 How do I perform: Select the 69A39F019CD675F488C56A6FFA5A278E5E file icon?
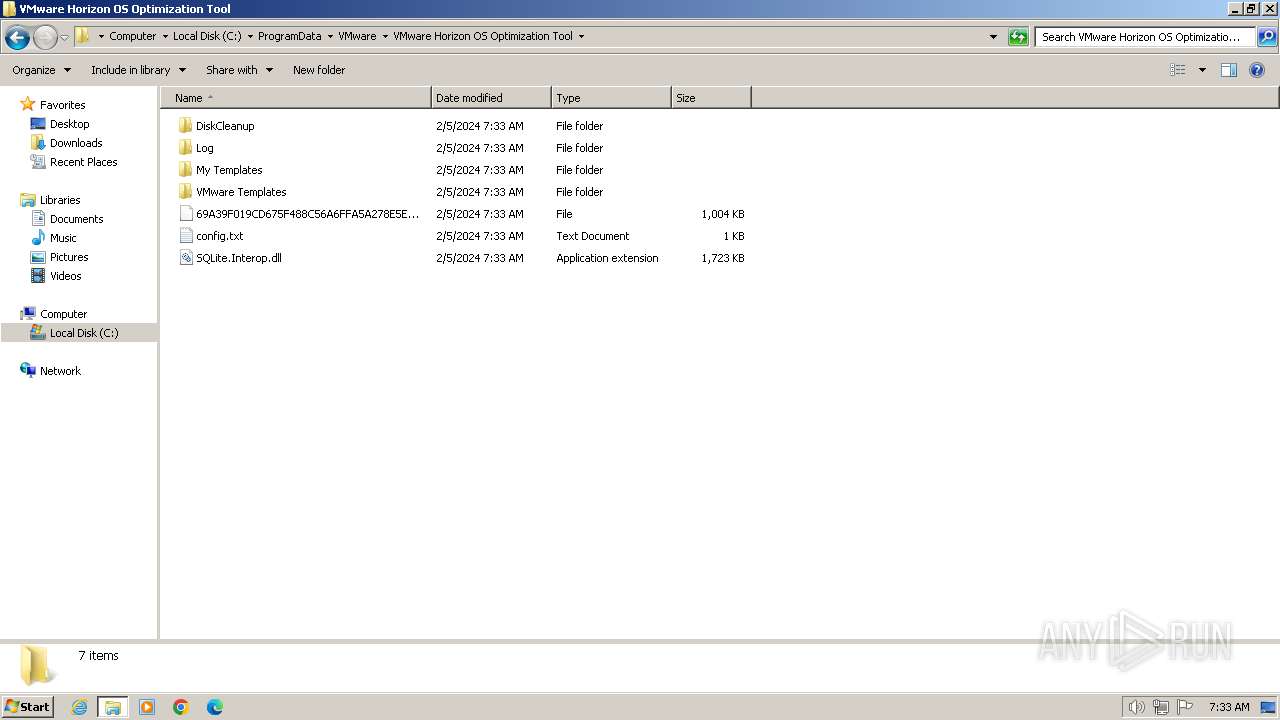(185, 214)
